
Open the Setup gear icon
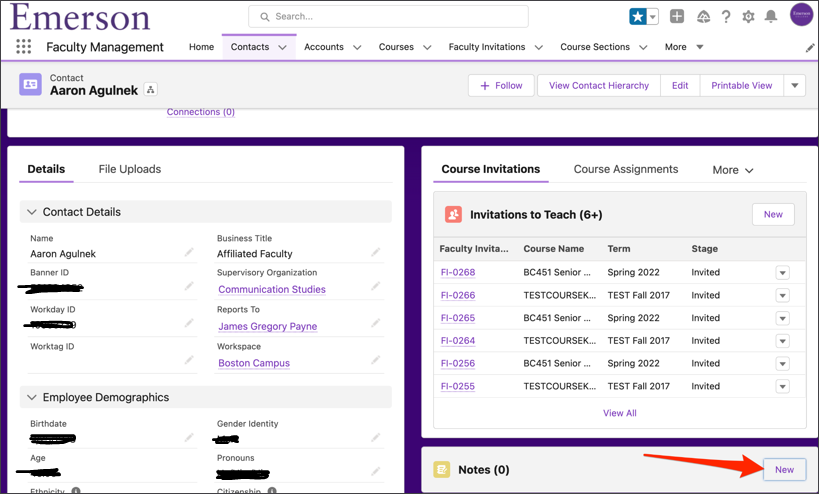click(x=748, y=17)
